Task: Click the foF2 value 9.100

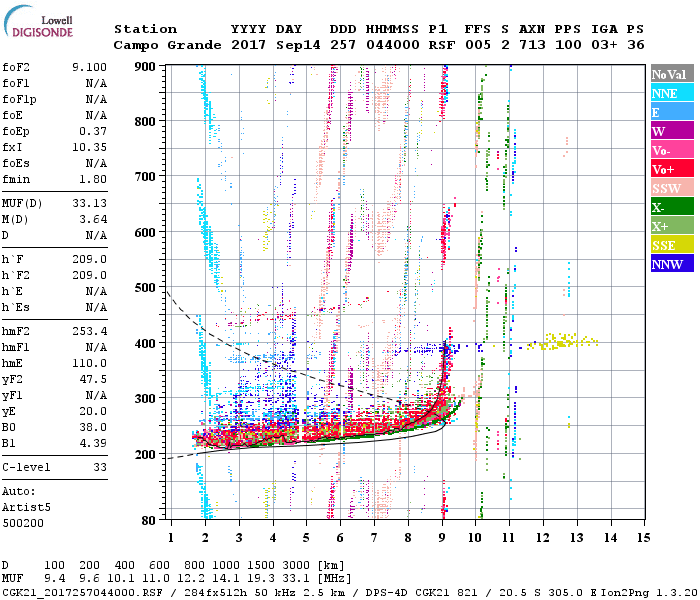Action: (87, 67)
